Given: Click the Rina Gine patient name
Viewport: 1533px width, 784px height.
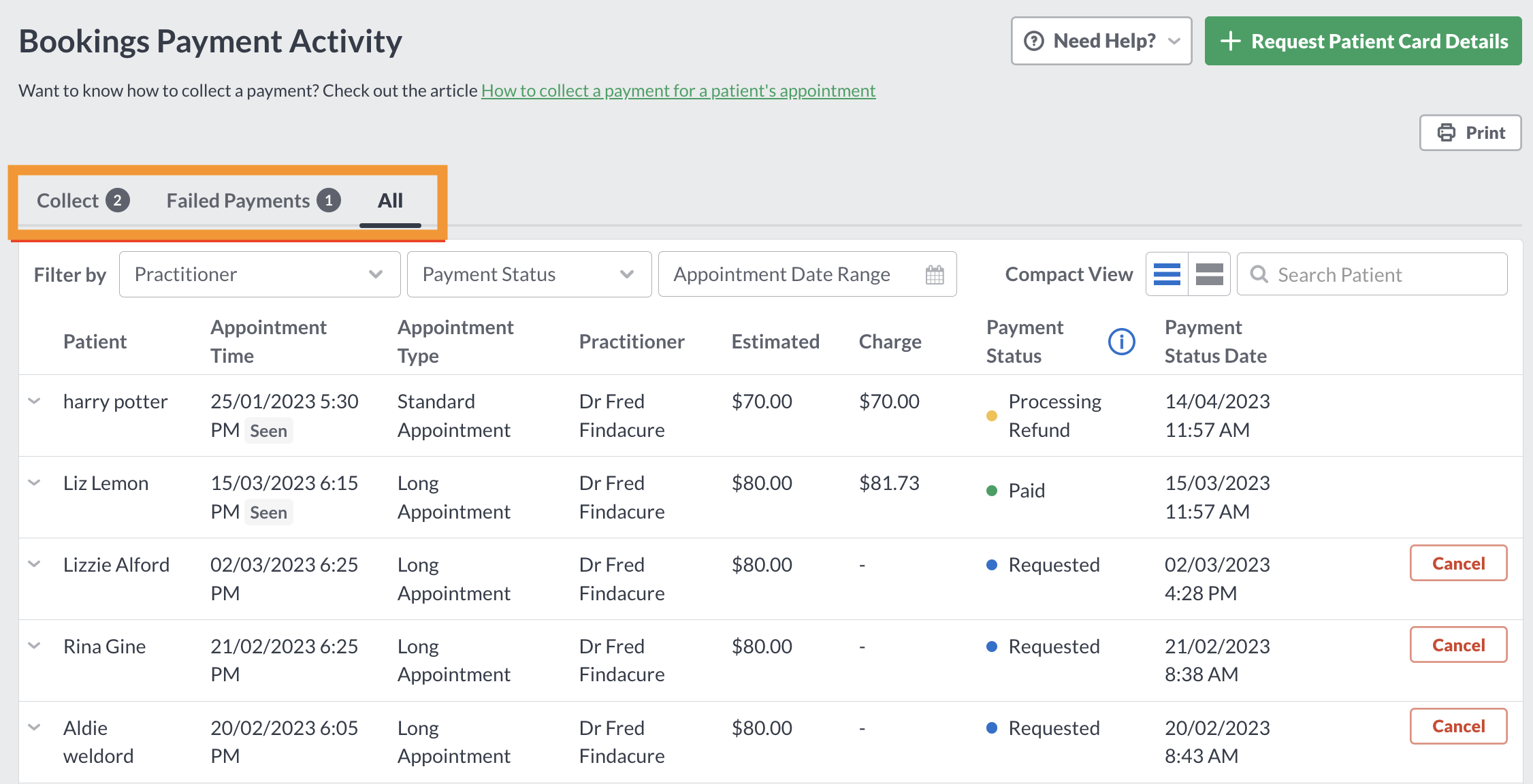Looking at the screenshot, I should [104, 647].
